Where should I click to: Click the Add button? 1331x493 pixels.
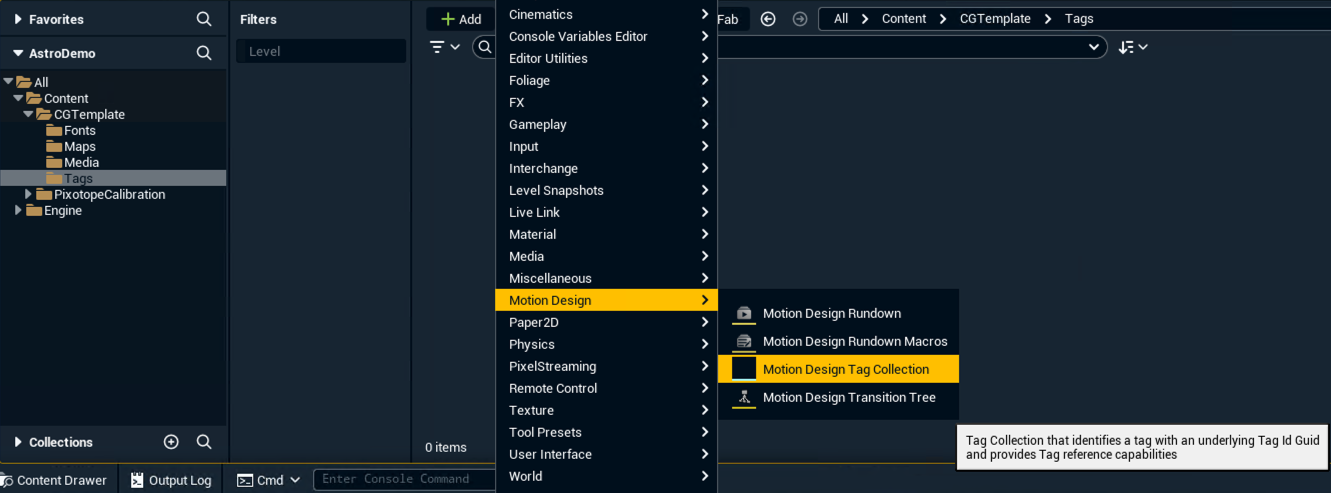pyautogui.click(x=461, y=19)
